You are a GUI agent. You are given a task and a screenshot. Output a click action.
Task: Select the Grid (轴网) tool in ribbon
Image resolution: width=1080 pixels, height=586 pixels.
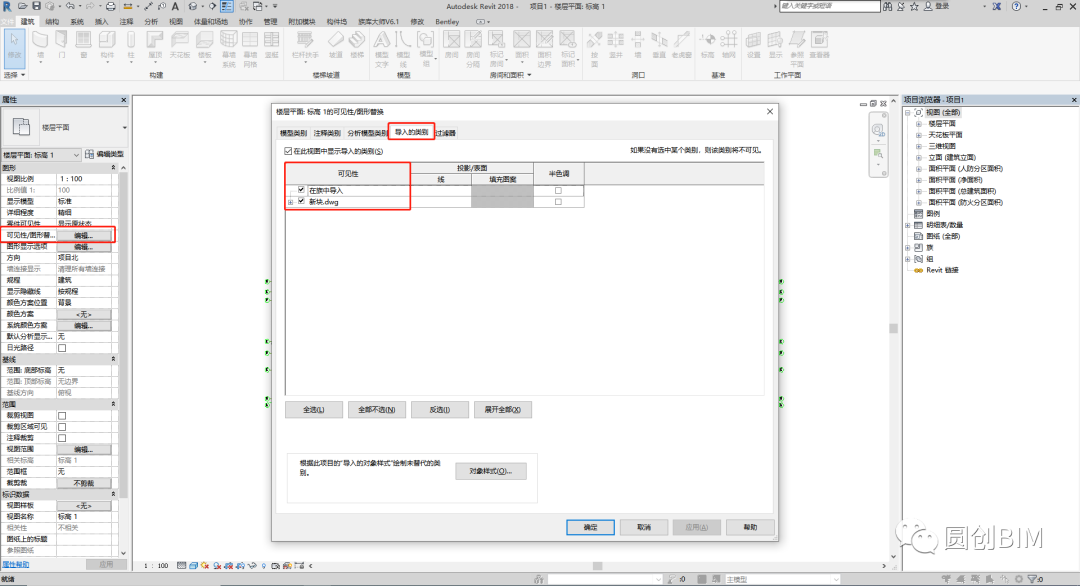pyautogui.click(x=729, y=46)
